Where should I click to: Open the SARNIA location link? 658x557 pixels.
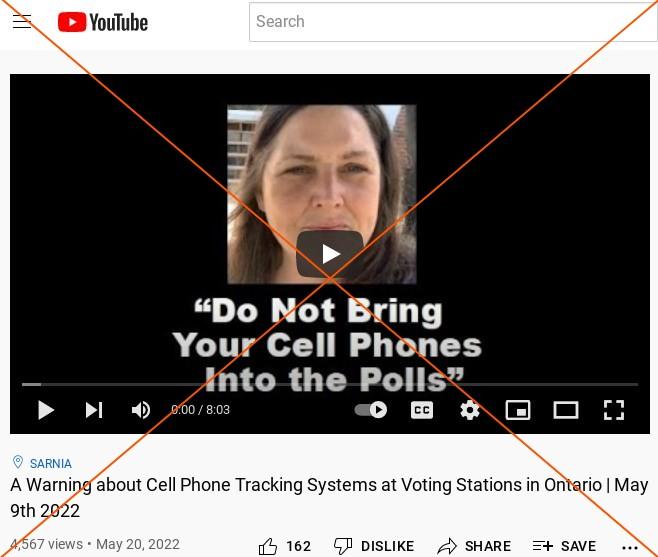[x=50, y=463]
